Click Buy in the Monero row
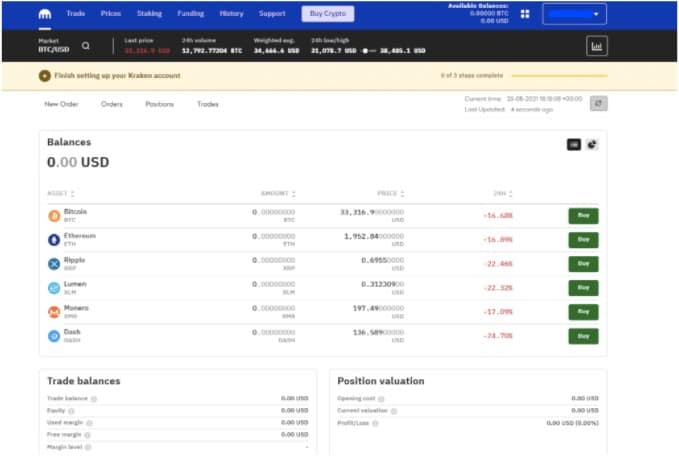Viewport: 679px width, 457px height. click(583, 312)
